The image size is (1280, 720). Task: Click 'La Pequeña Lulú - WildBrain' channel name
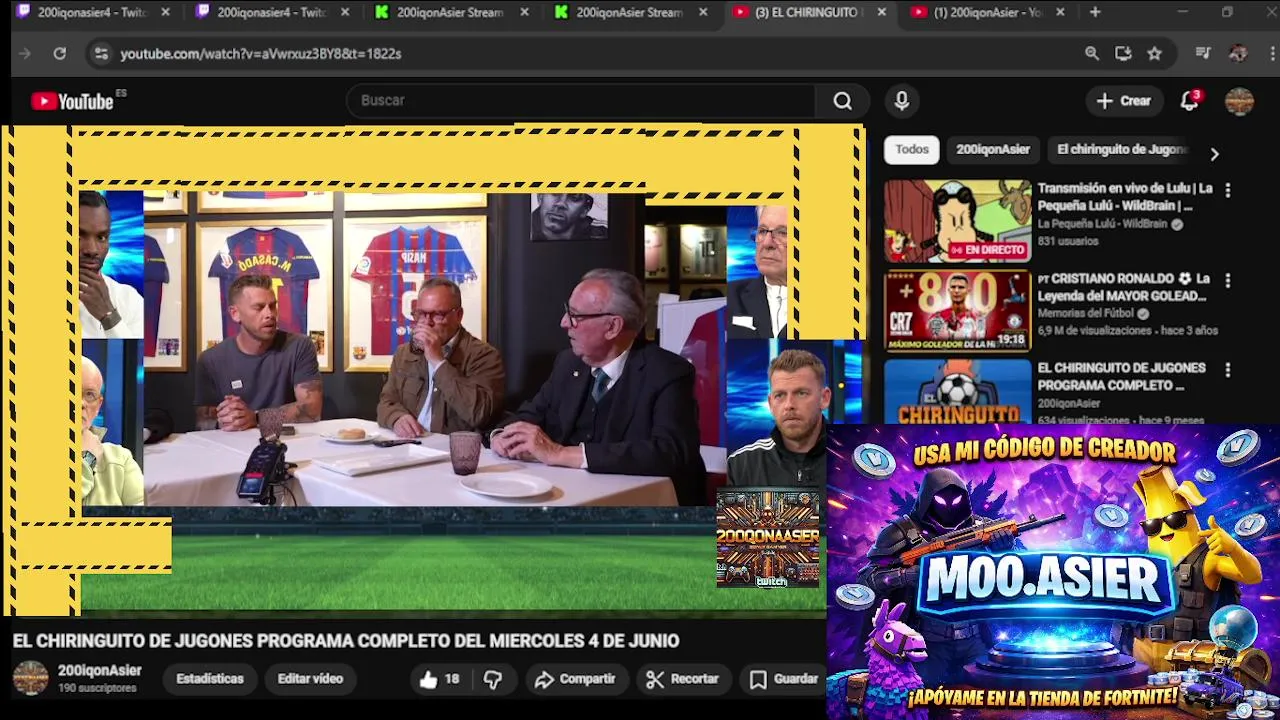(x=1102, y=224)
